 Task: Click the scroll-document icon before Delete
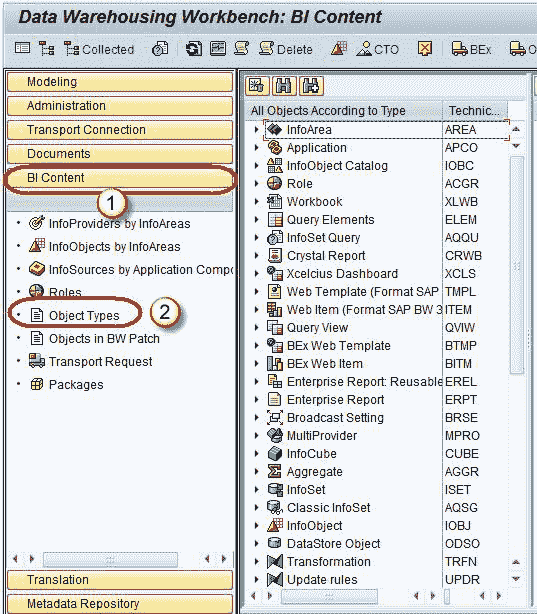pyautogui.click(x=242, y=49)
